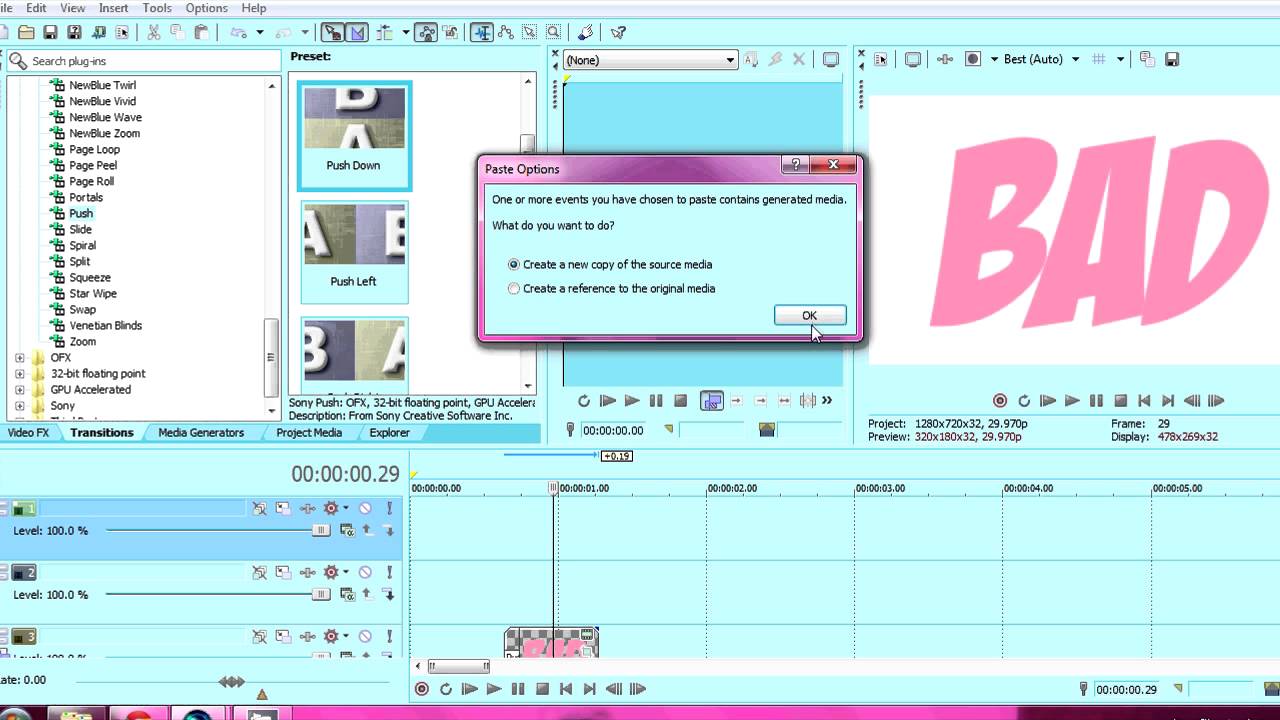
Task: Switch to the Video FX tab
Action: coord(28,433)
